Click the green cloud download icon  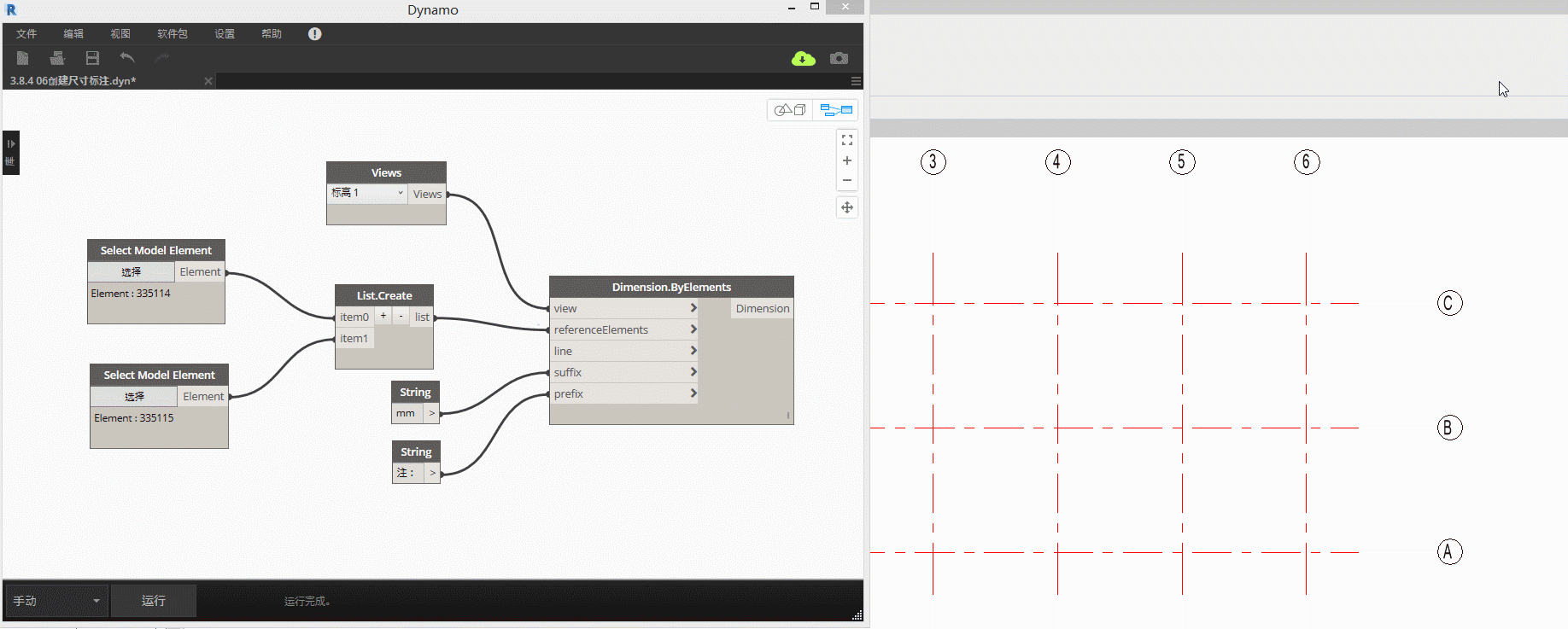pyautogui.click(x=803, y=58)
